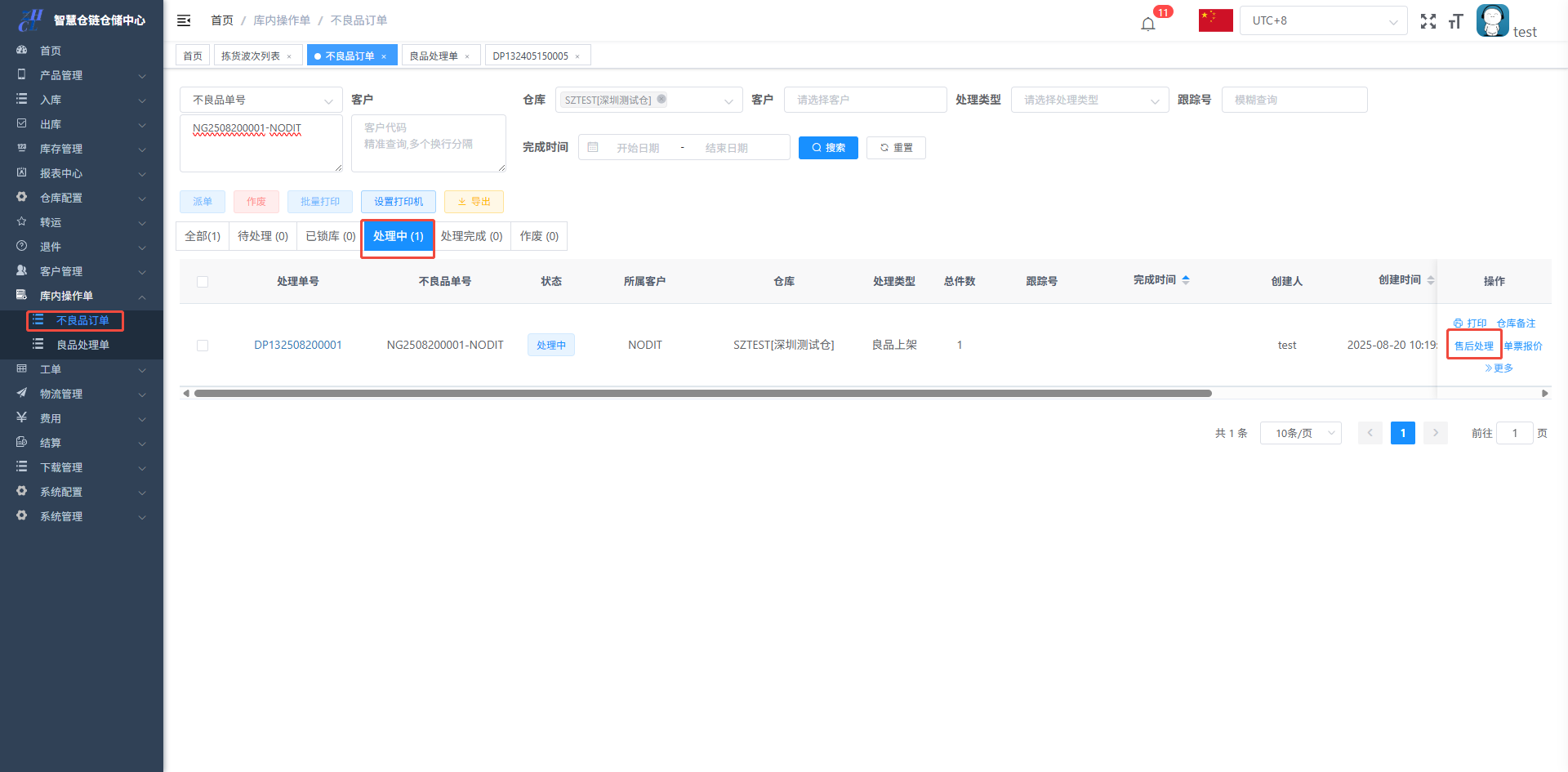The image size is (1568, 772).
Task: Open 良品处理单 in sidebar
Action: coord(82,345)
